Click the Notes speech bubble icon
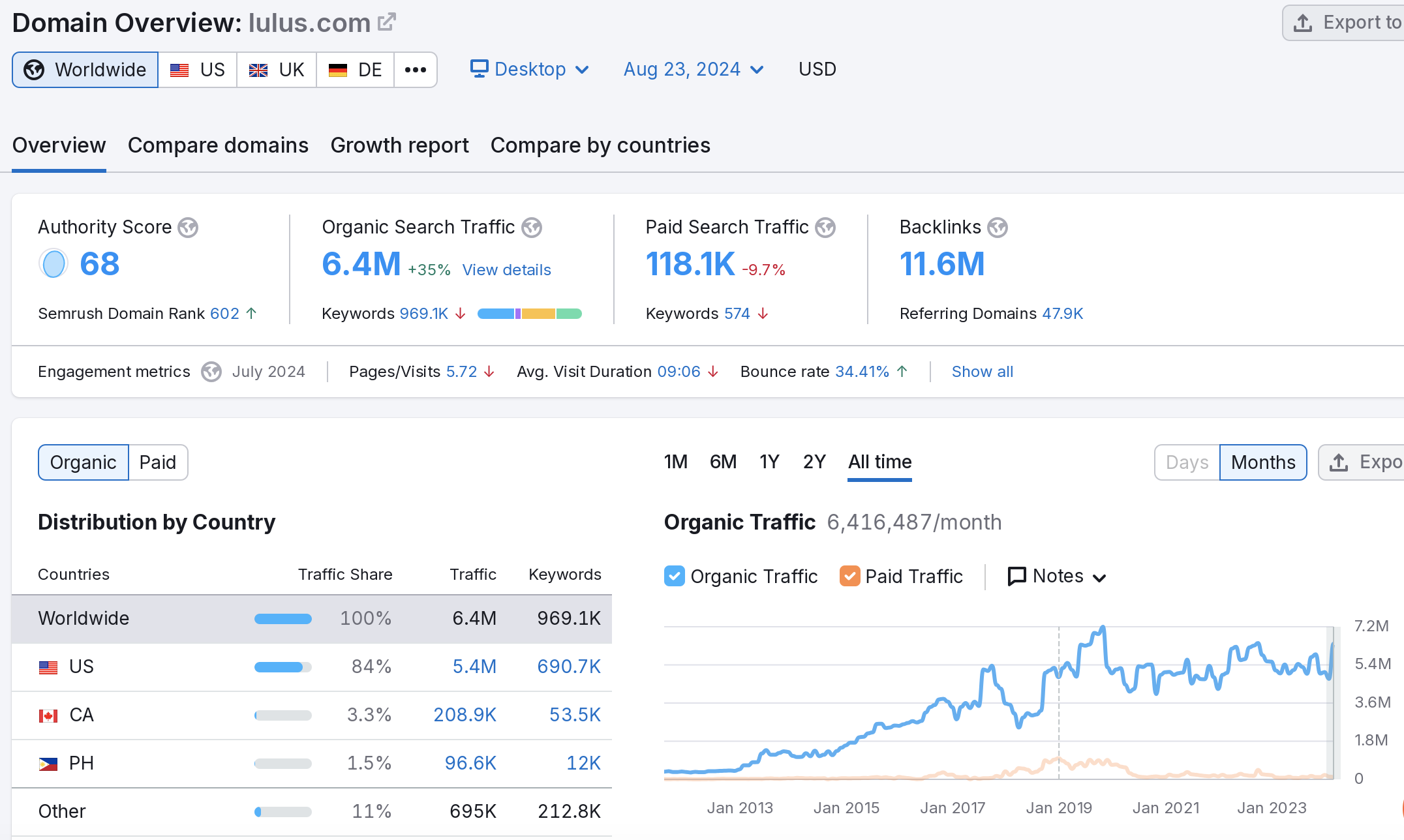The image size is (1404, 840). [x=1016, y=577]
